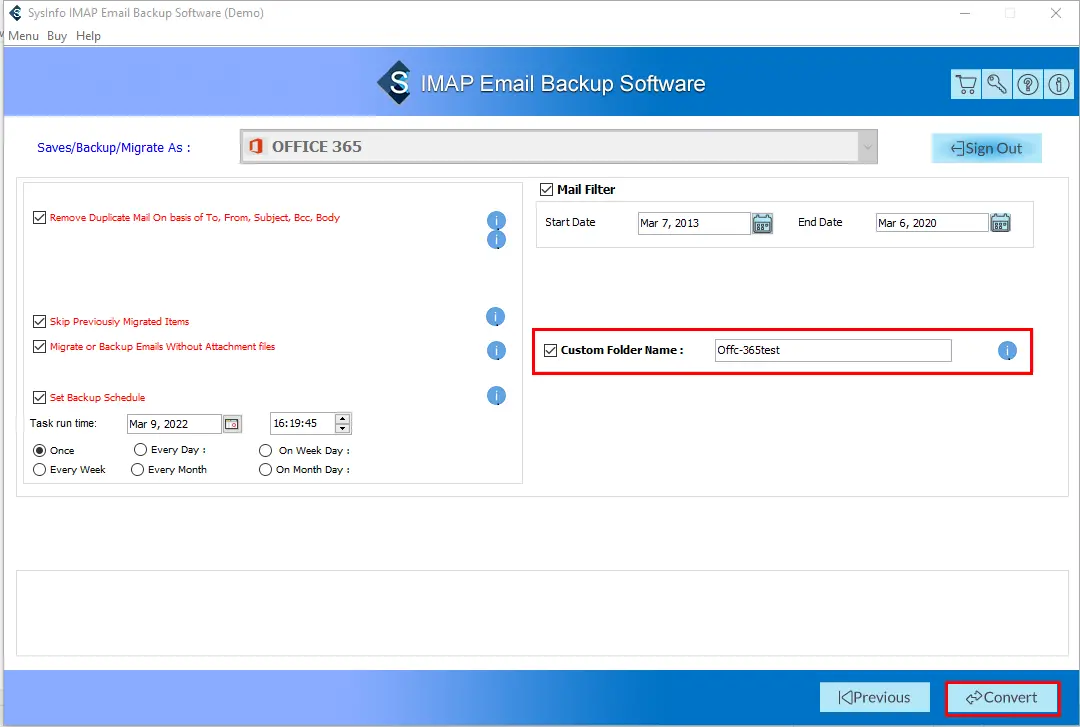Image resolution: width=1080 pixels, height=727 pixels.
Task: Open the Task run time date dropdown
Action: [x=231, y=424]
